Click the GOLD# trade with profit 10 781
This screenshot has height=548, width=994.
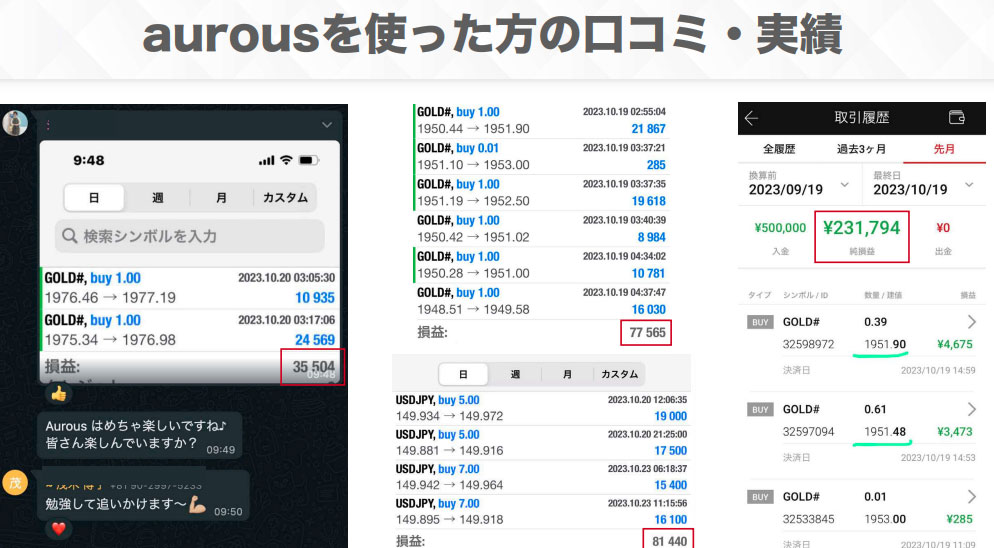click(541, 265)
